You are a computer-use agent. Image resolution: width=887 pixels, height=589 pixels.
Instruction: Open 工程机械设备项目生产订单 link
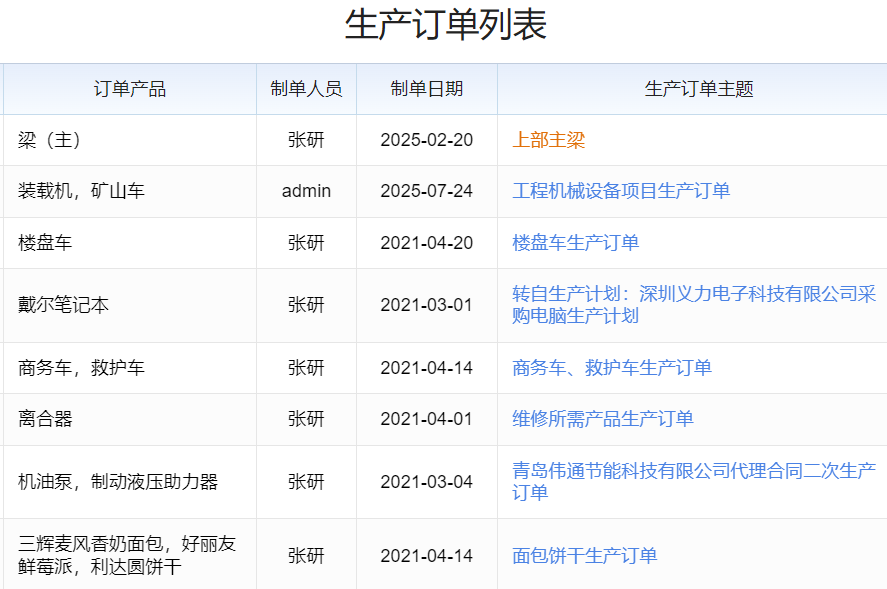click(x=621, y=191)
